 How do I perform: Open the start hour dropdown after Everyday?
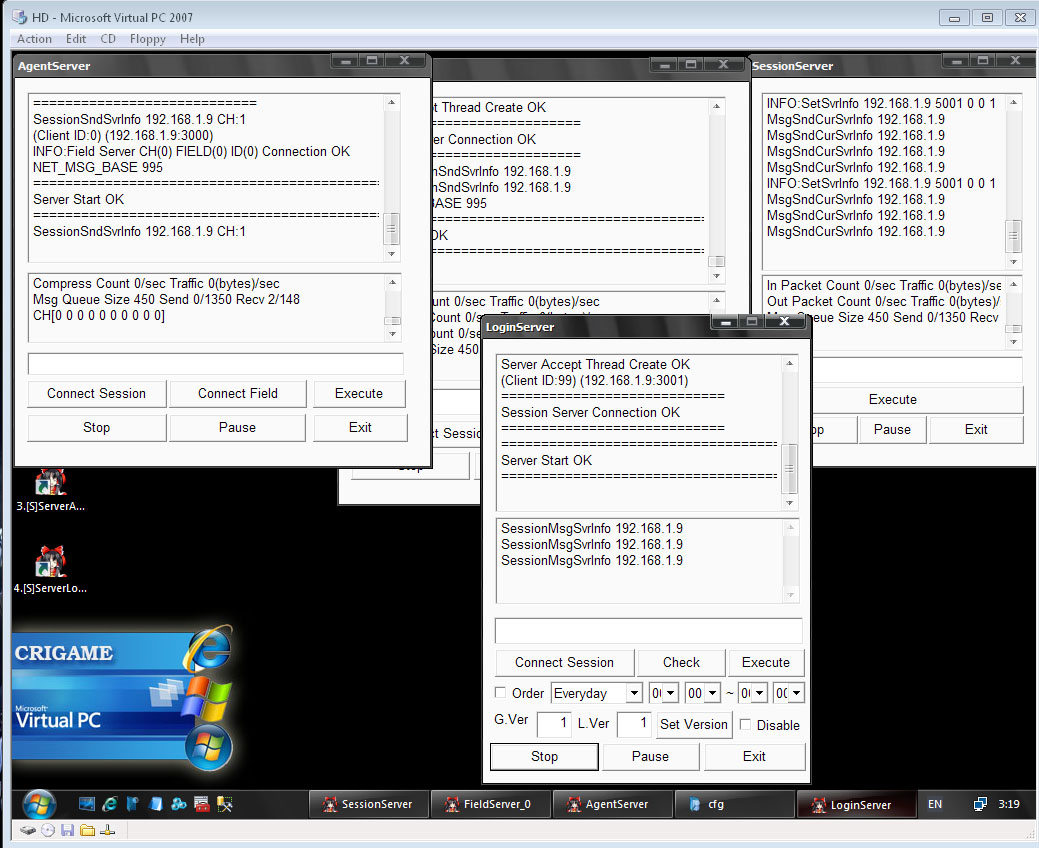pos(671,693)
